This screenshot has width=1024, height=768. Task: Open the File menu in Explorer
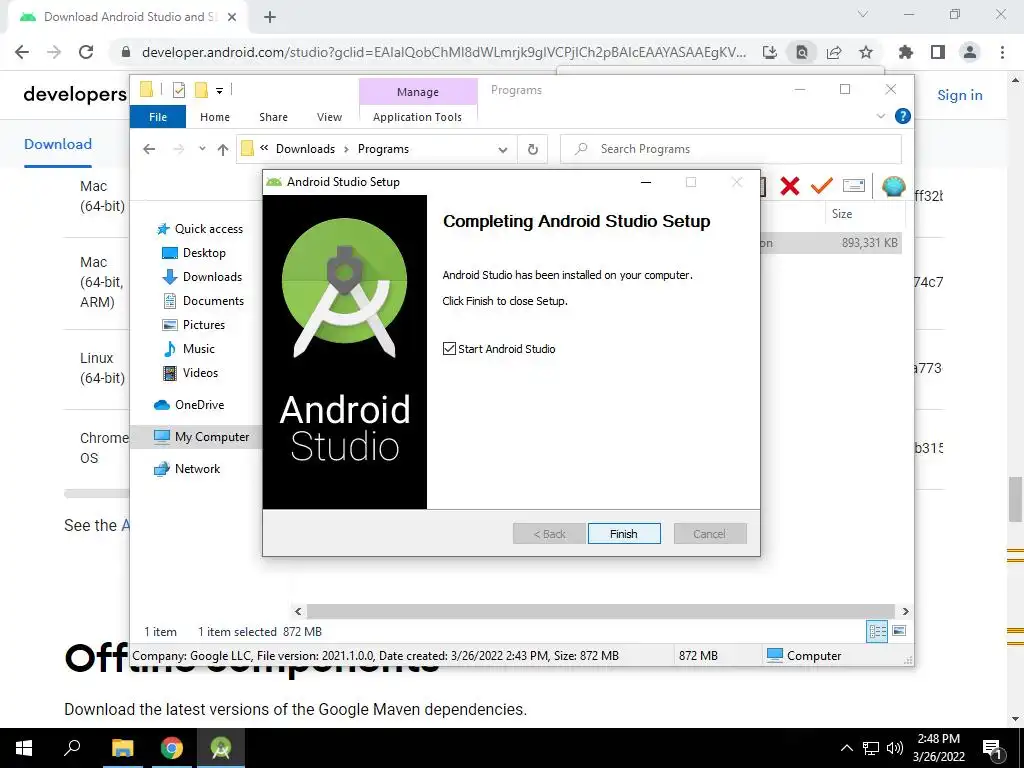[x=158, y=117]
